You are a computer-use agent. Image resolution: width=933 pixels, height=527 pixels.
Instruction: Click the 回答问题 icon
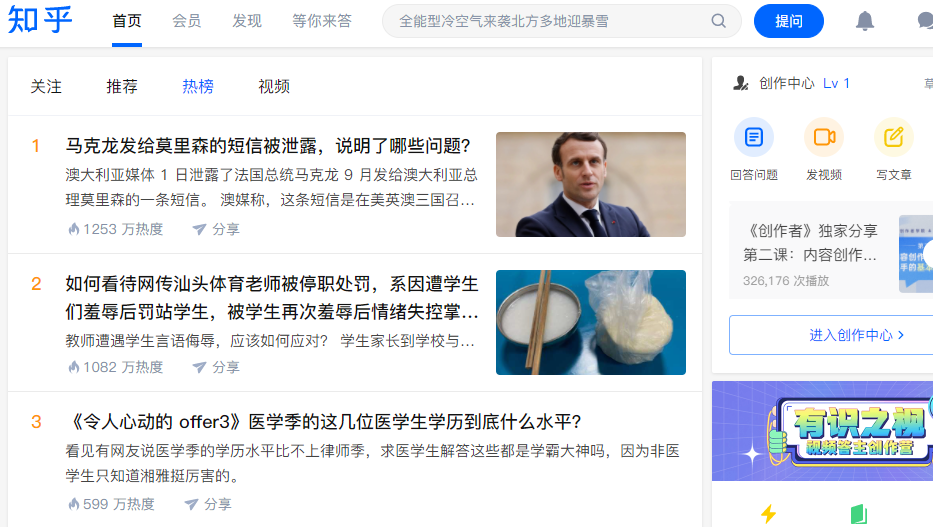click(754, 137)
